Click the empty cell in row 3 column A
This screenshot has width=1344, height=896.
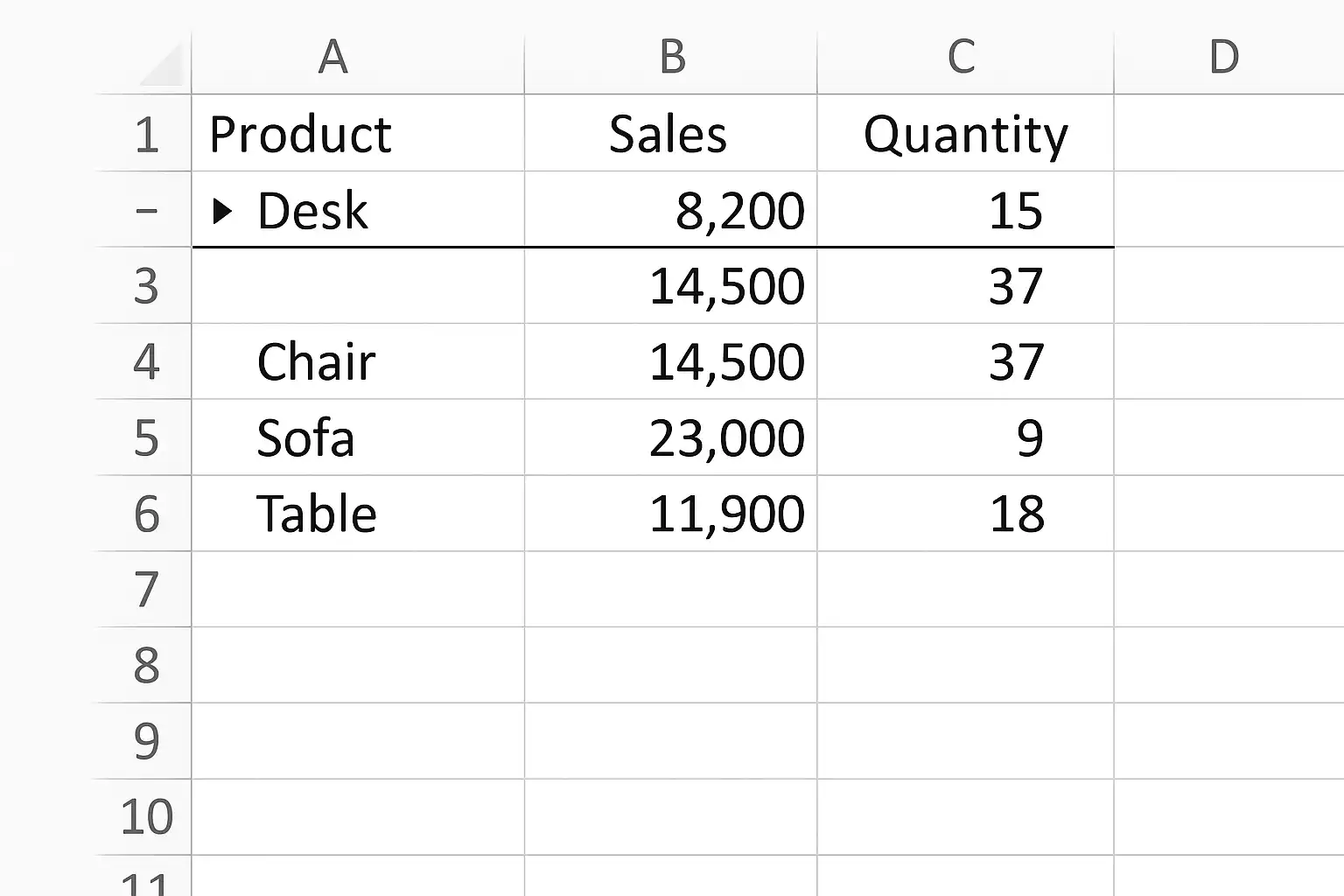coord(359,286)
